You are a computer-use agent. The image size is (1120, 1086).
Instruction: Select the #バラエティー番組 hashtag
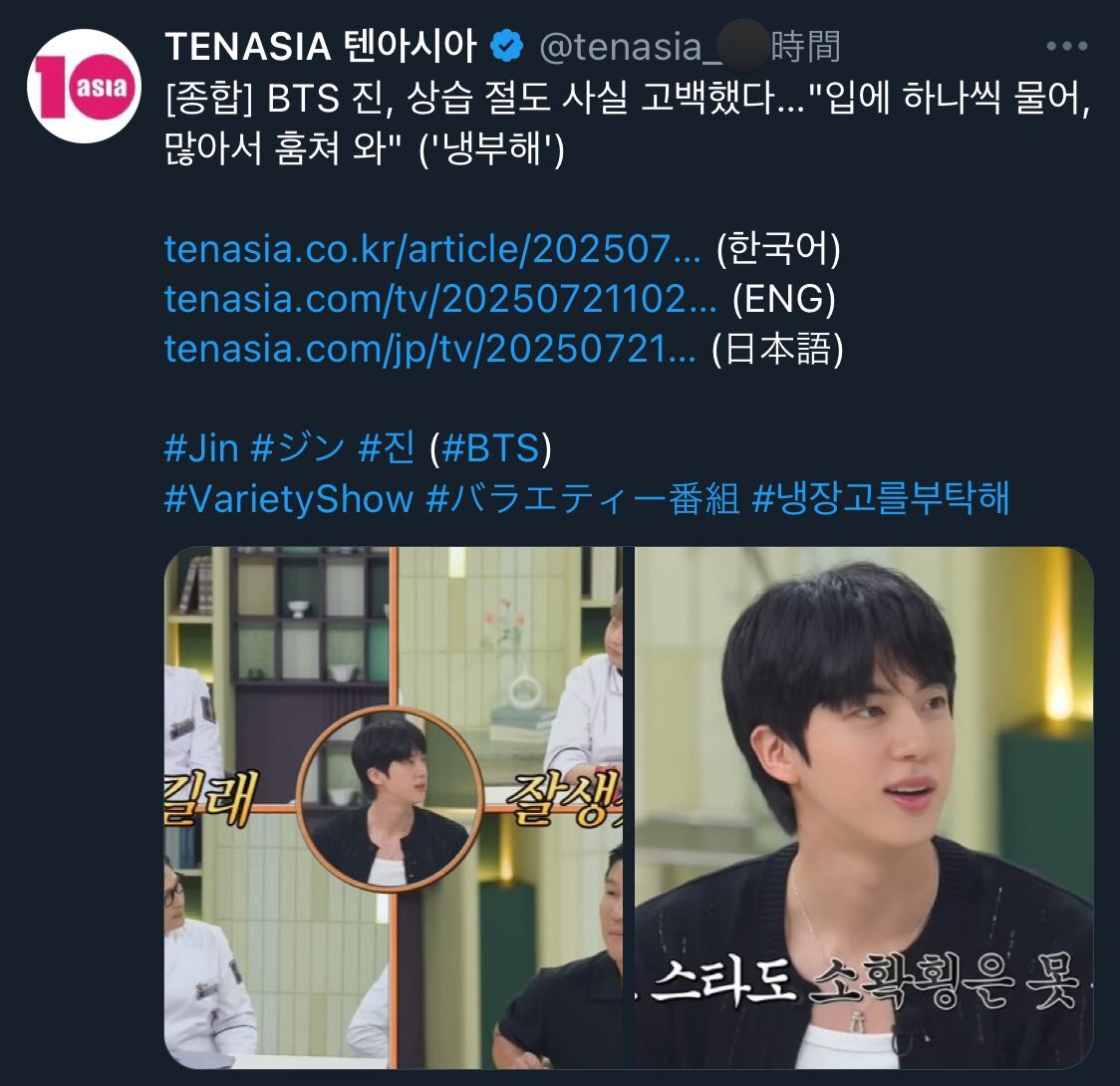pyautogui.click(x=583, y=498)
